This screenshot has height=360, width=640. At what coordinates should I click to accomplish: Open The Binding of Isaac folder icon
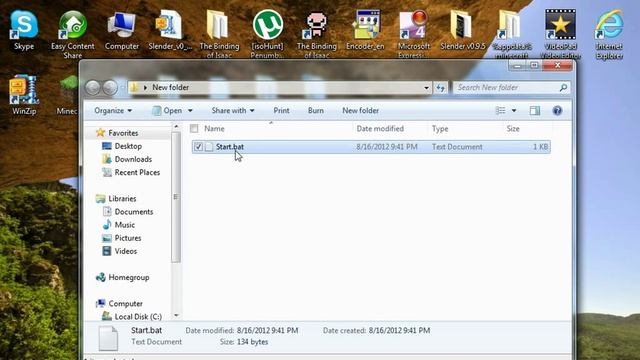tap(219, 35)
